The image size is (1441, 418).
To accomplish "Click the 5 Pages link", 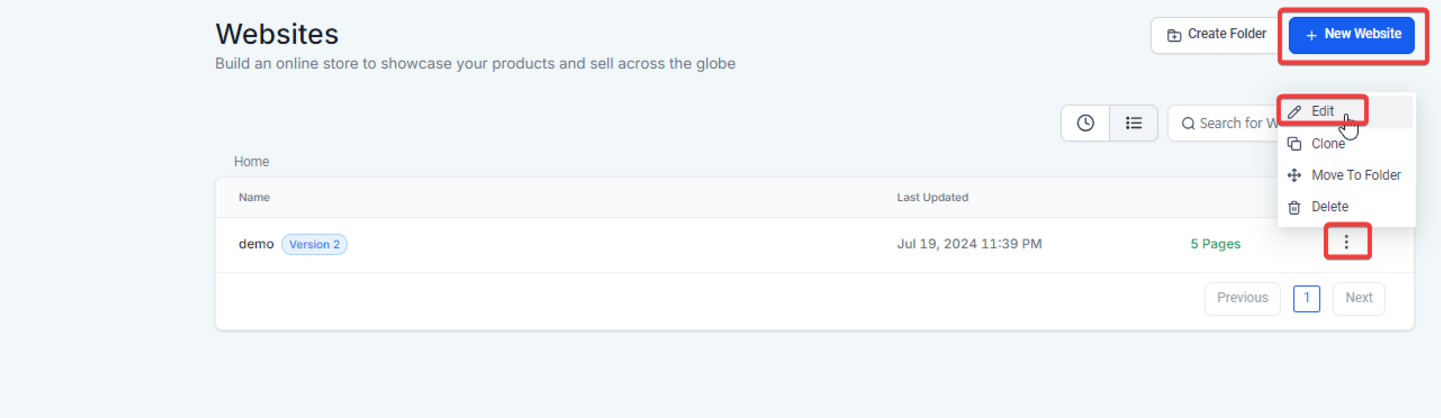I will pyautogui.click(x=1215, y=244).
